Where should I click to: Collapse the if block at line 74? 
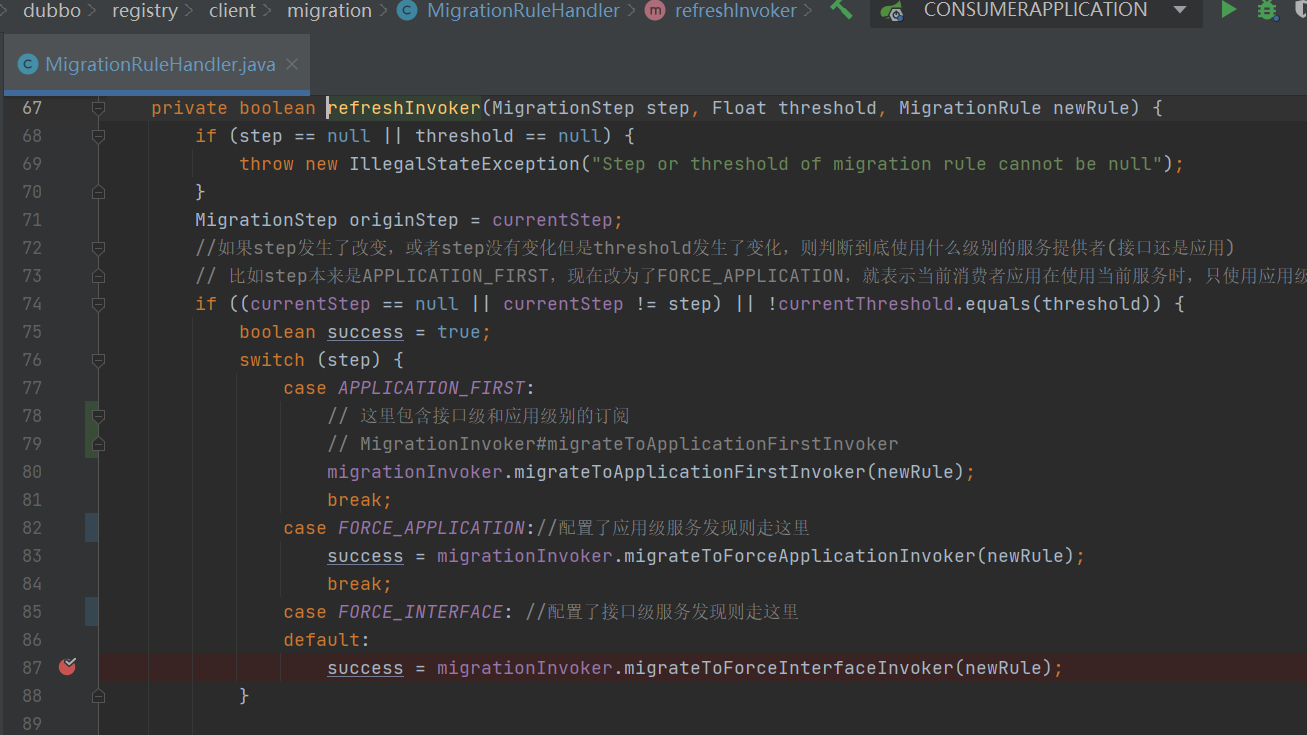click(98, 303)
